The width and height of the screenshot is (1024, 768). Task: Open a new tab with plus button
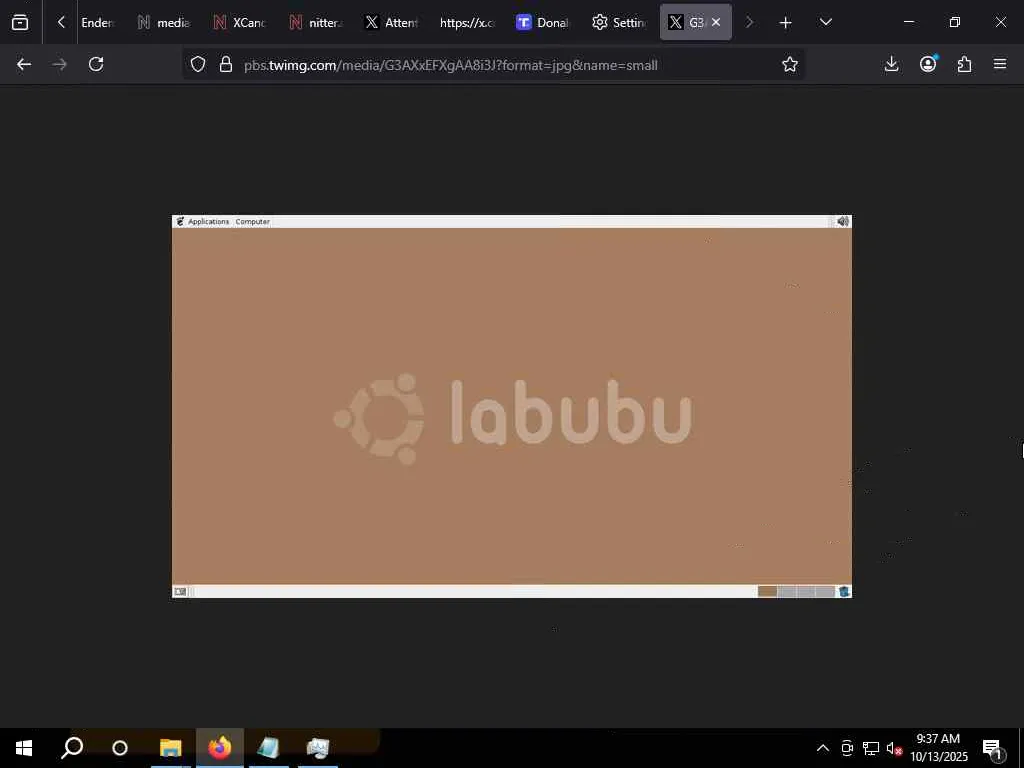[x=786, y=23]
